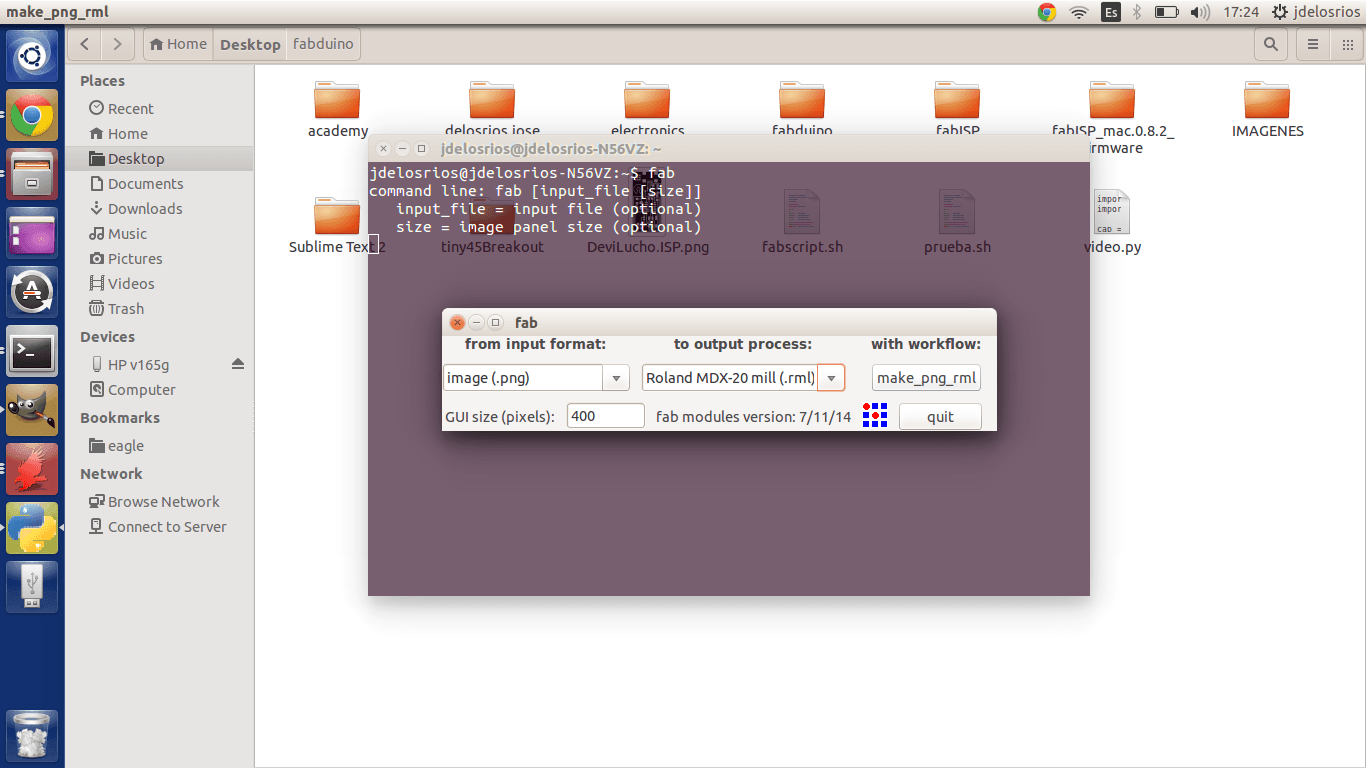Open search in Files window
Viewport: 1366px width, 768px height.
point(1271,44)
